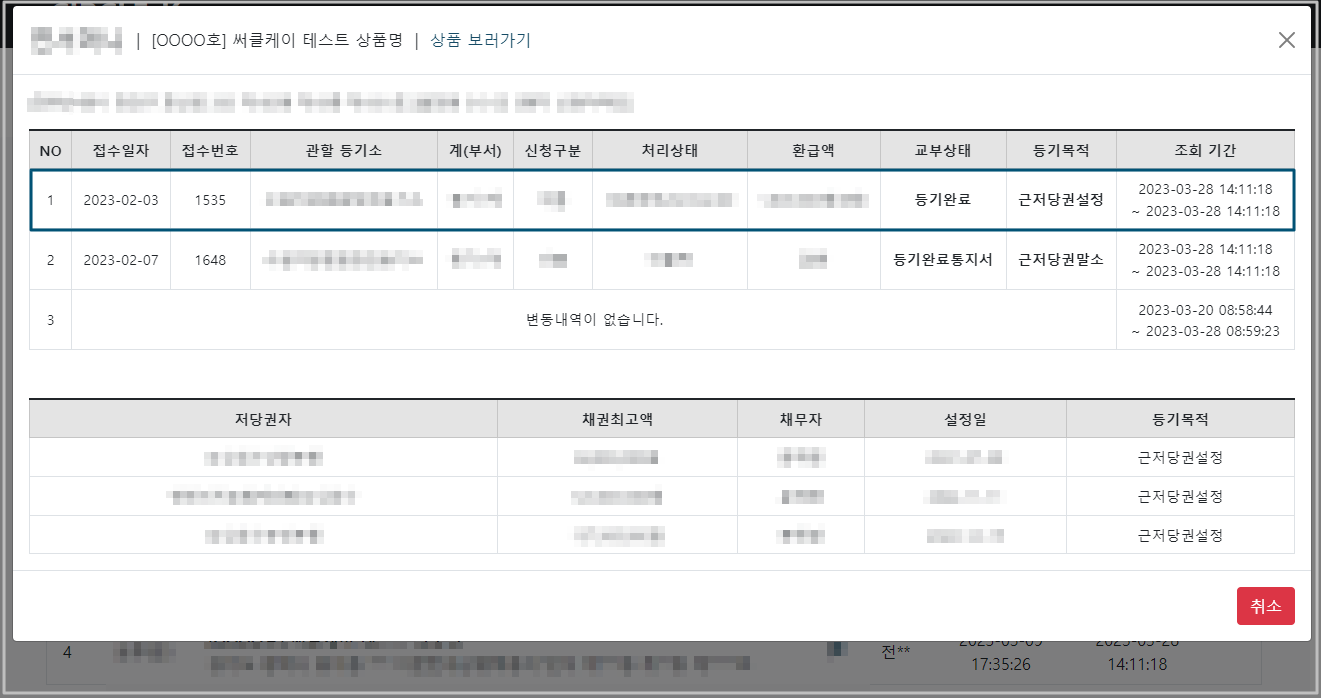
Task: Select row with 접수번호 1535
Action: [210, 200]
